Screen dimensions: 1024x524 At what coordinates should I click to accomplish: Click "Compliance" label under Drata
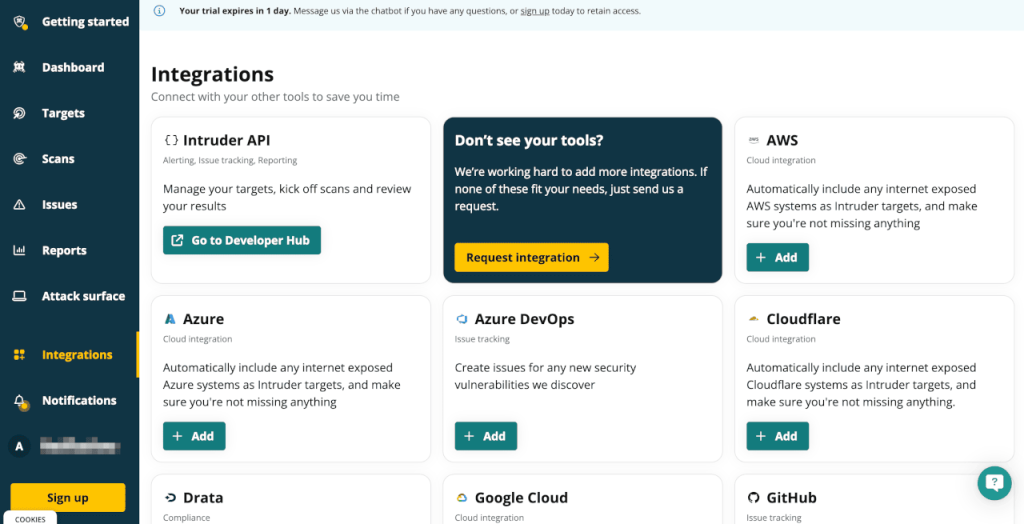point(187,517)
